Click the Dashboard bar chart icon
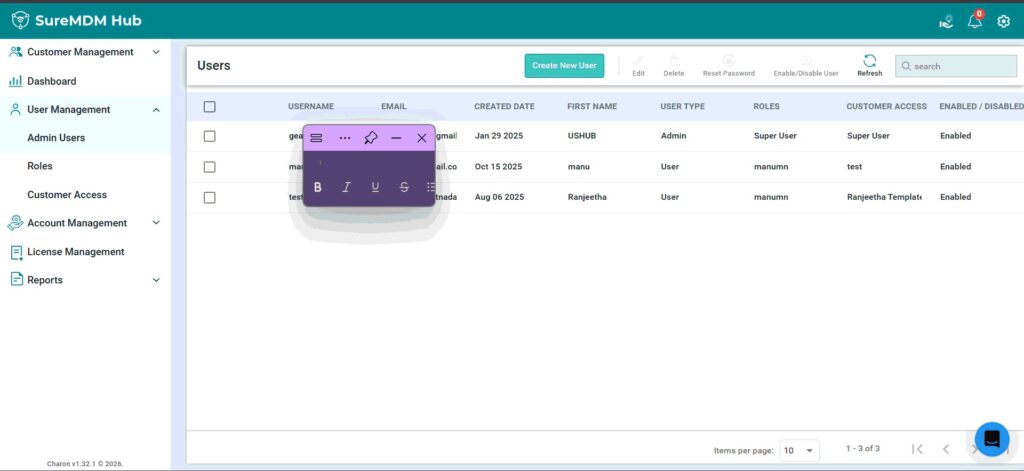Viewport: 1024px width, 471px height. click(15, 81)
